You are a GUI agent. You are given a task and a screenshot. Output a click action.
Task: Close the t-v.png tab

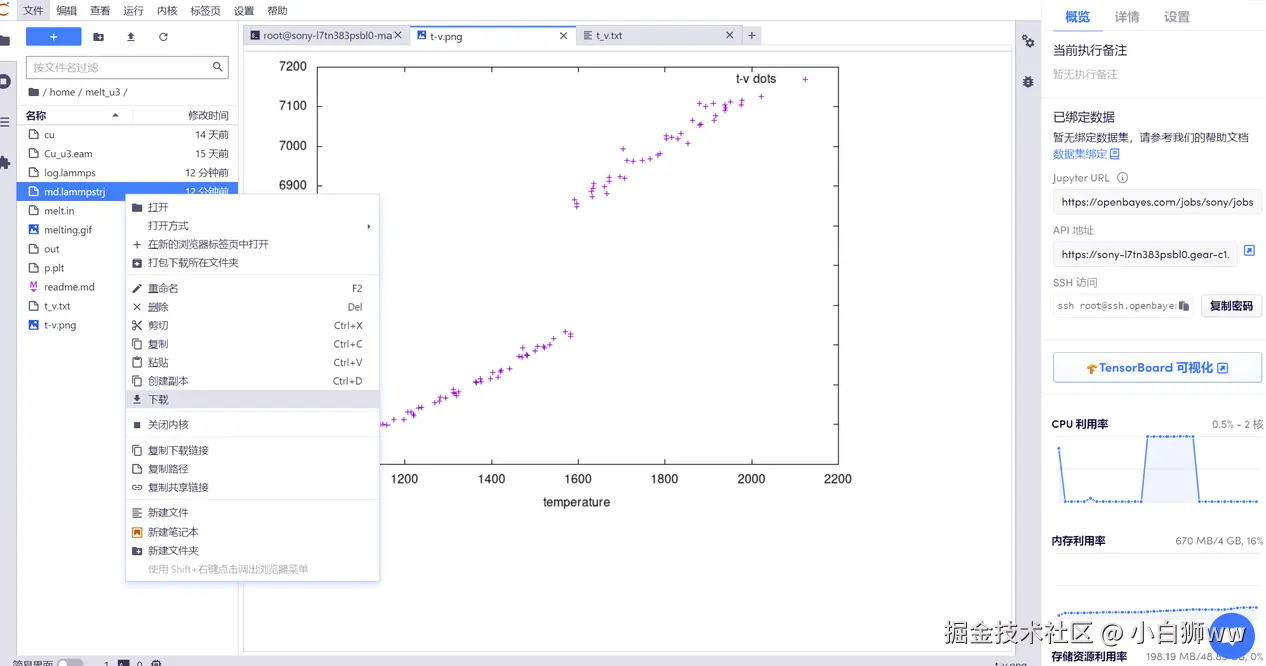pos(563,36)
